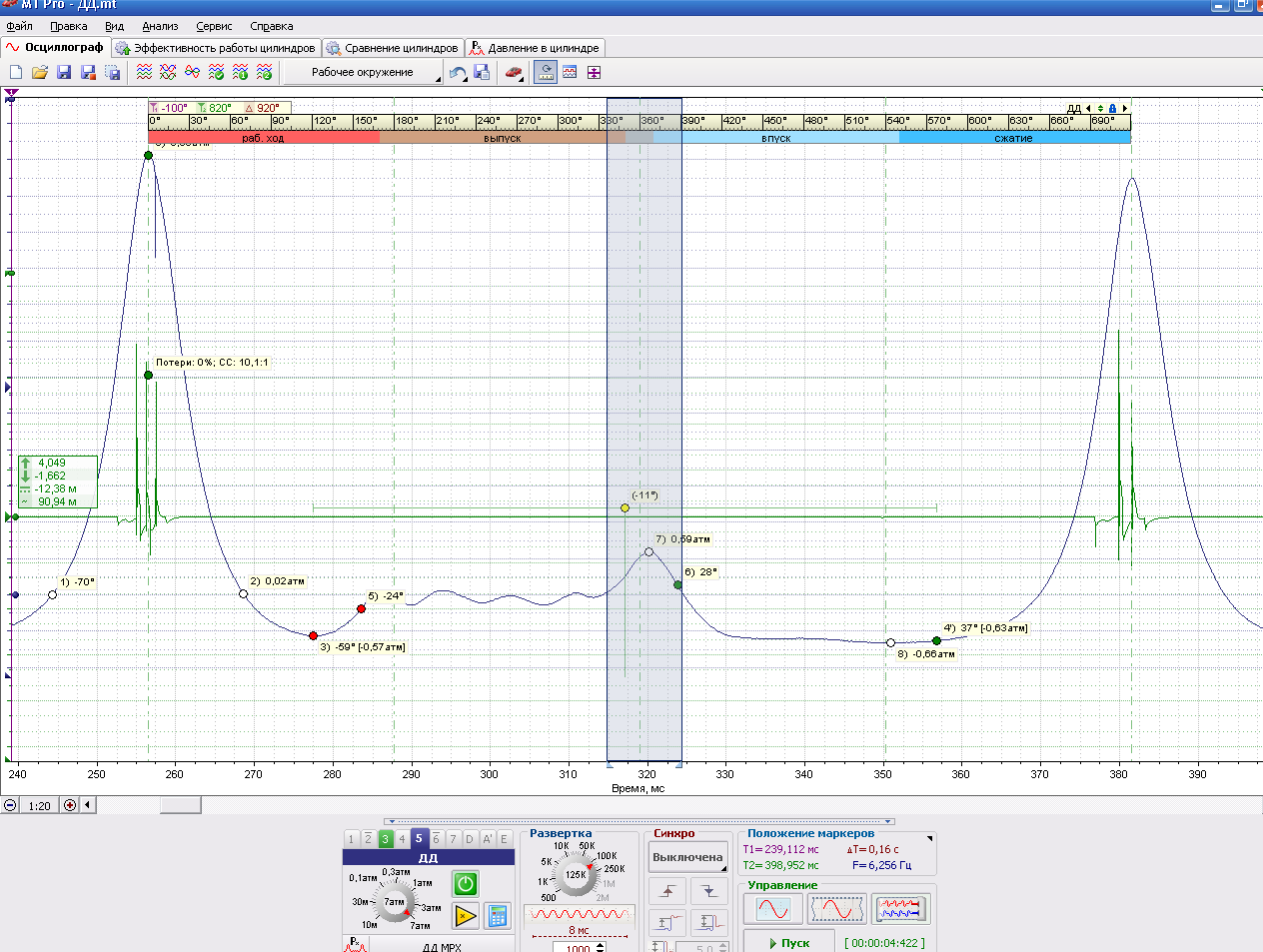Click the waveform icon with green checkmark
This screenshot has width=1263, height=952.
click(216, 72)
